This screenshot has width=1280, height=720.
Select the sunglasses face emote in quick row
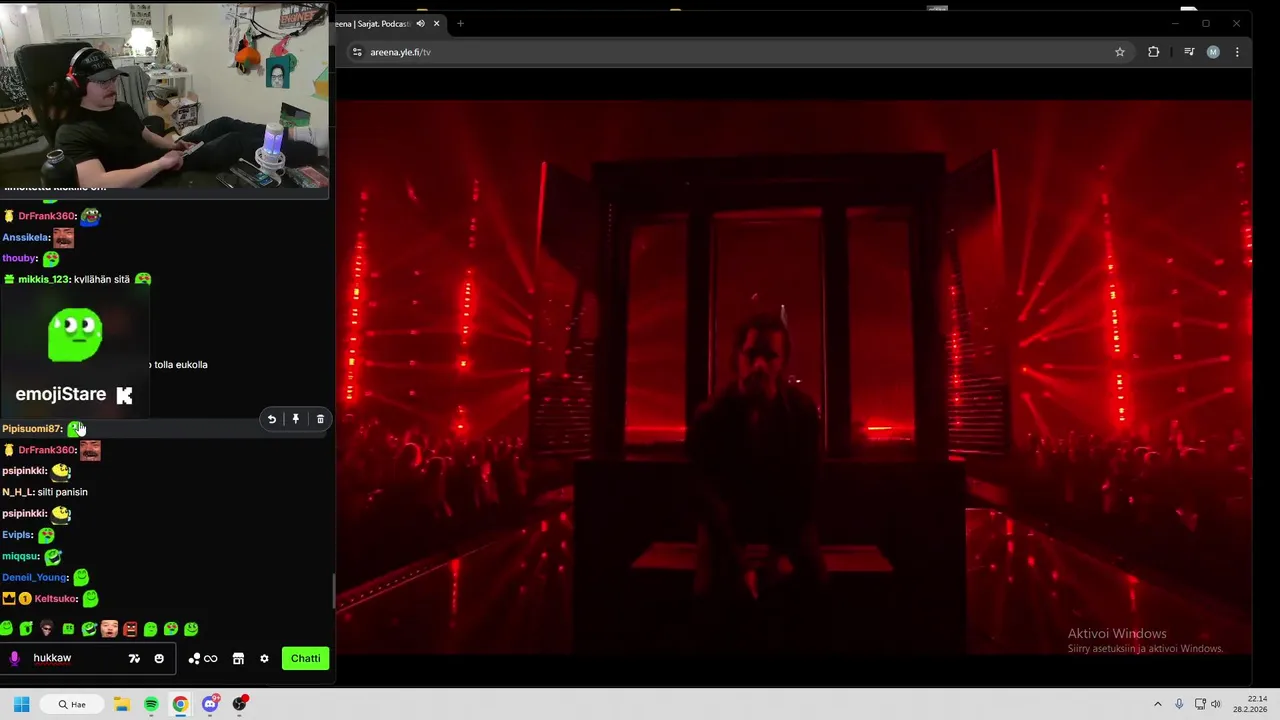tap(46, 629)
